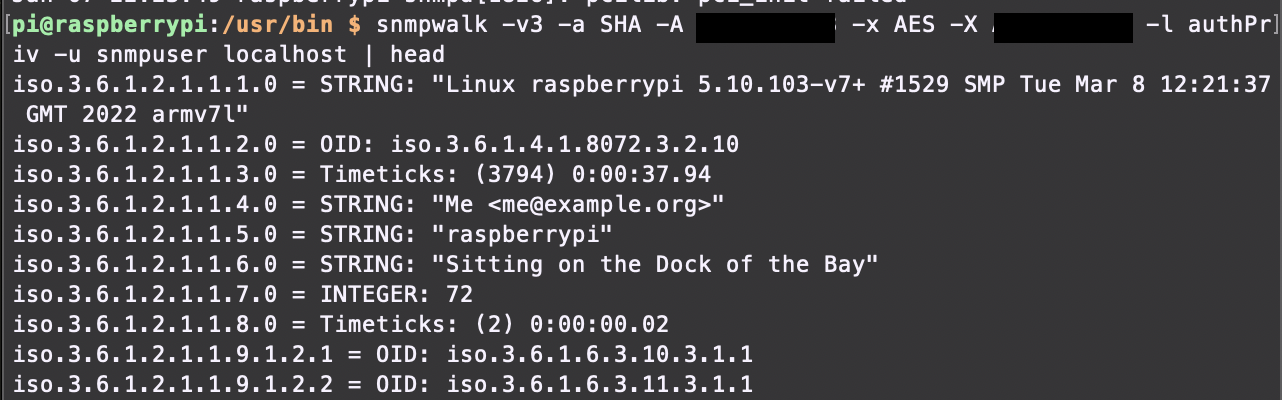Click the iso.3.6.1.6.3.11.3.1.1 OID value

tap(600, 385)
